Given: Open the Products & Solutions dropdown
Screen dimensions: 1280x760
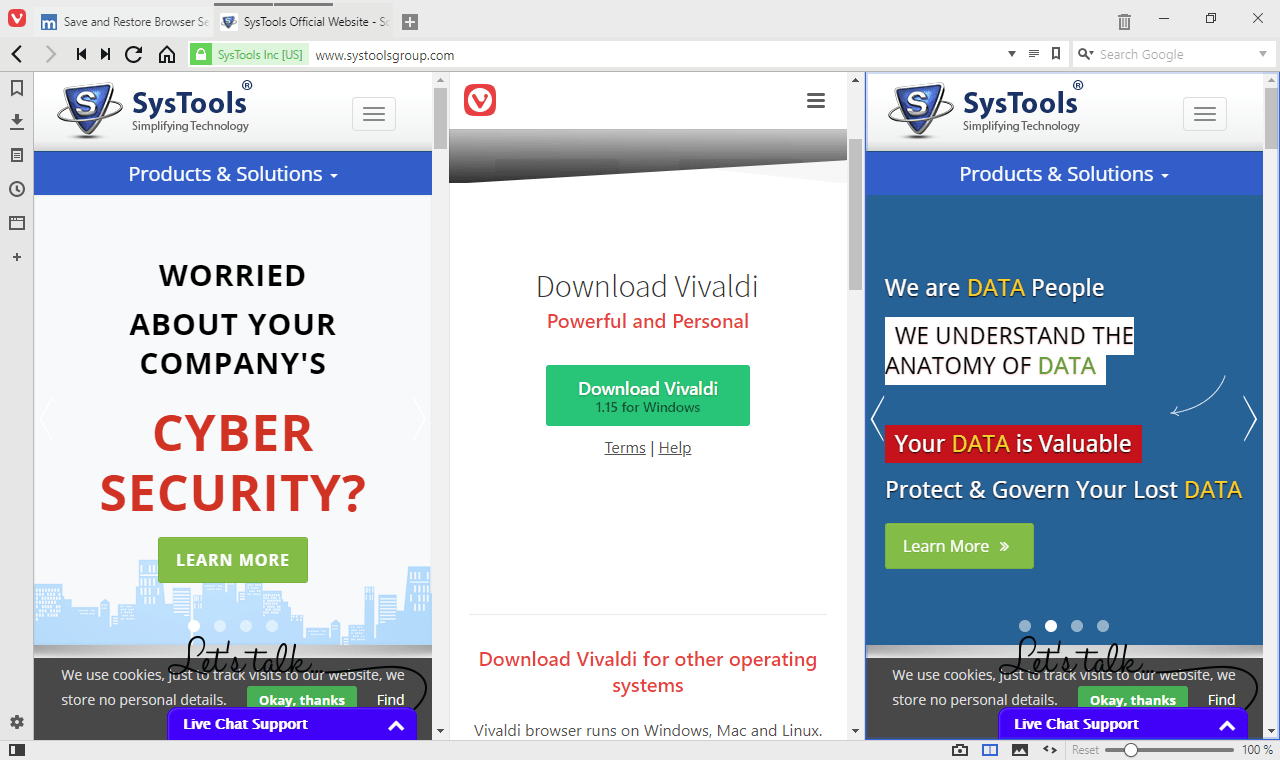Looking at the screenshot, I should pos(233,173).
